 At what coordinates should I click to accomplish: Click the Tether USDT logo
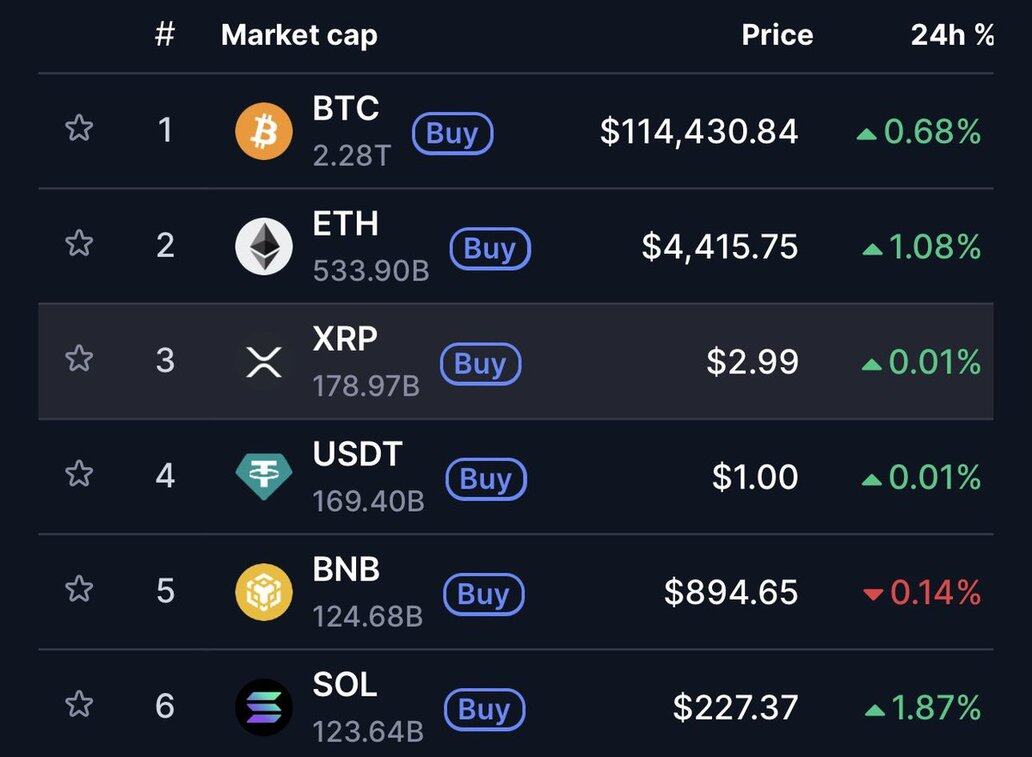pos(264,477)
